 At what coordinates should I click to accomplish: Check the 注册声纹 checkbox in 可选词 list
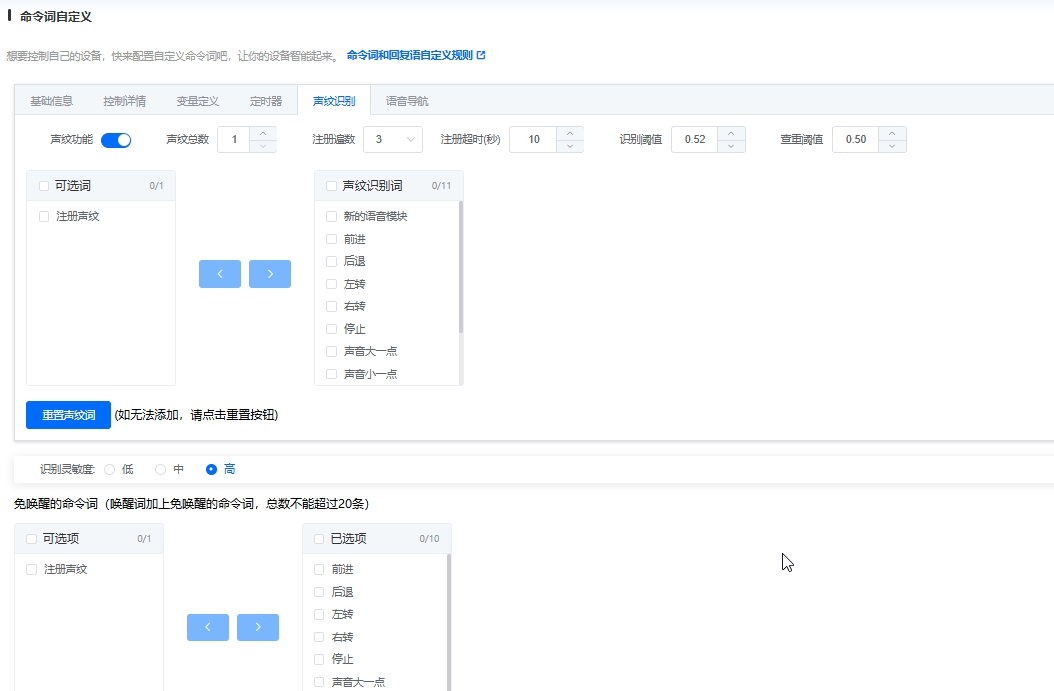click(x=43, y=216)
